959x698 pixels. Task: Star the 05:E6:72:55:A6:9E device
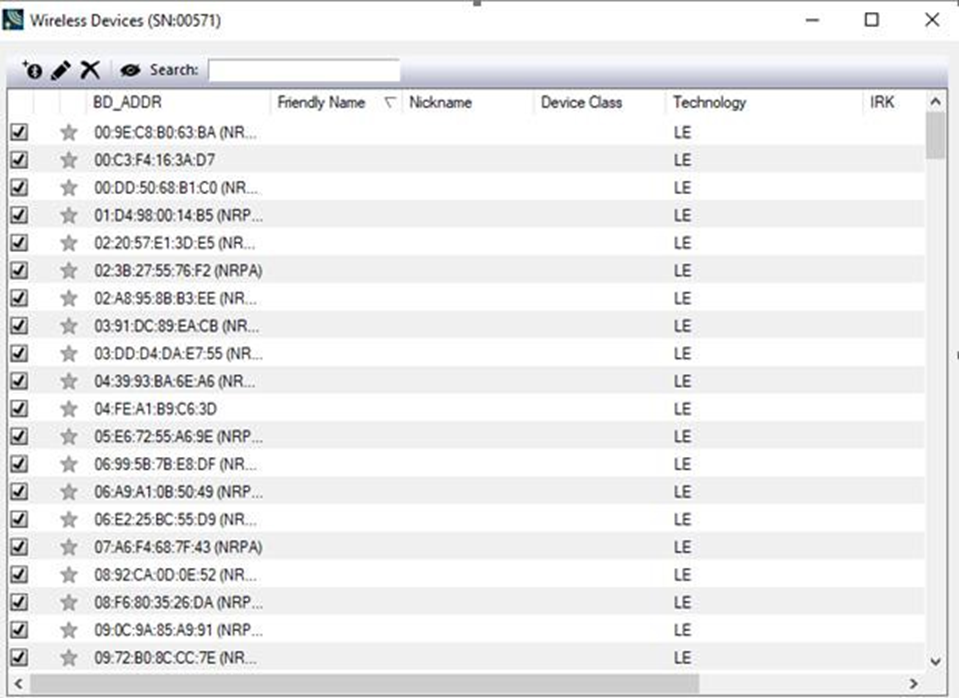pos(68,437)
